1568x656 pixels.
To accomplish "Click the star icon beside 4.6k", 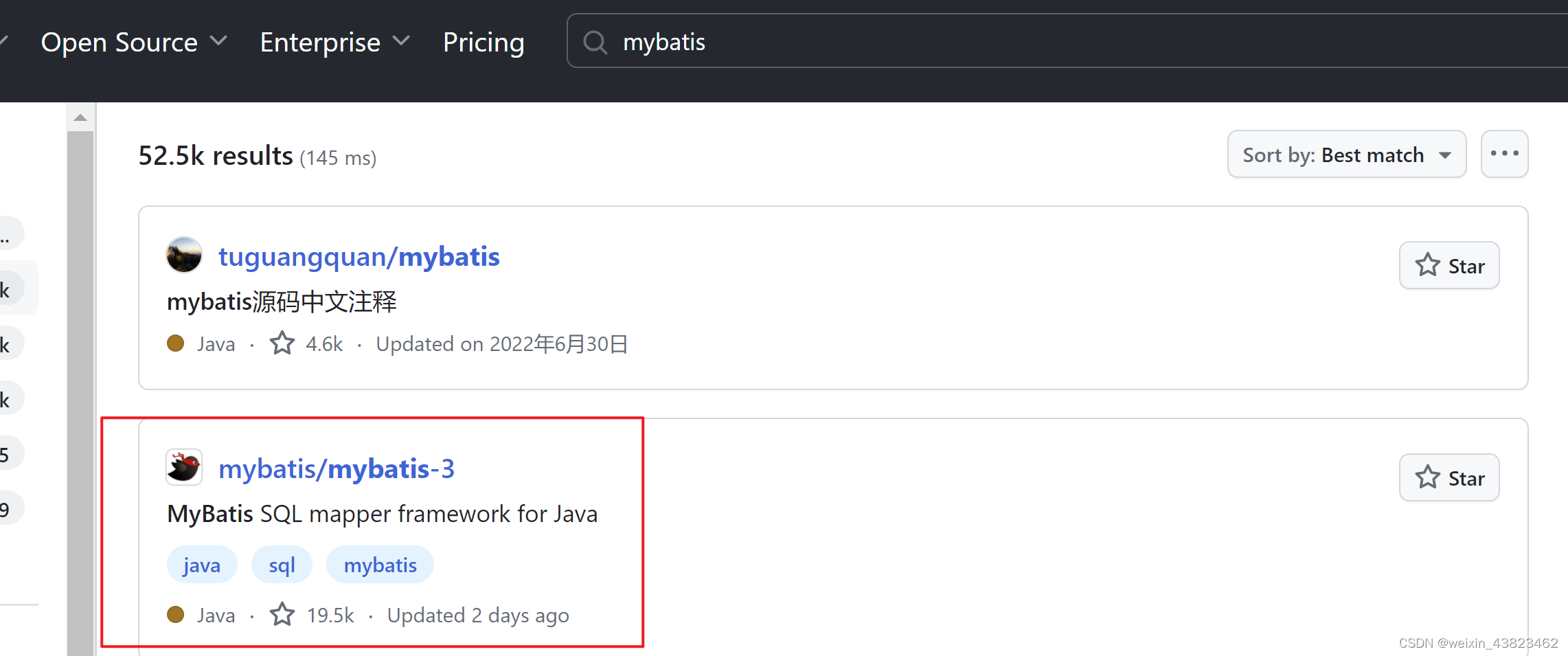I will (x=282, y=343).
